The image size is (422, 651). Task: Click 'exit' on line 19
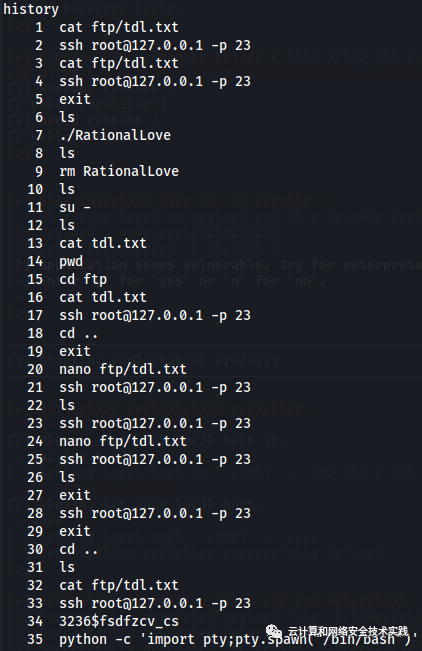[x=75, y=351]
